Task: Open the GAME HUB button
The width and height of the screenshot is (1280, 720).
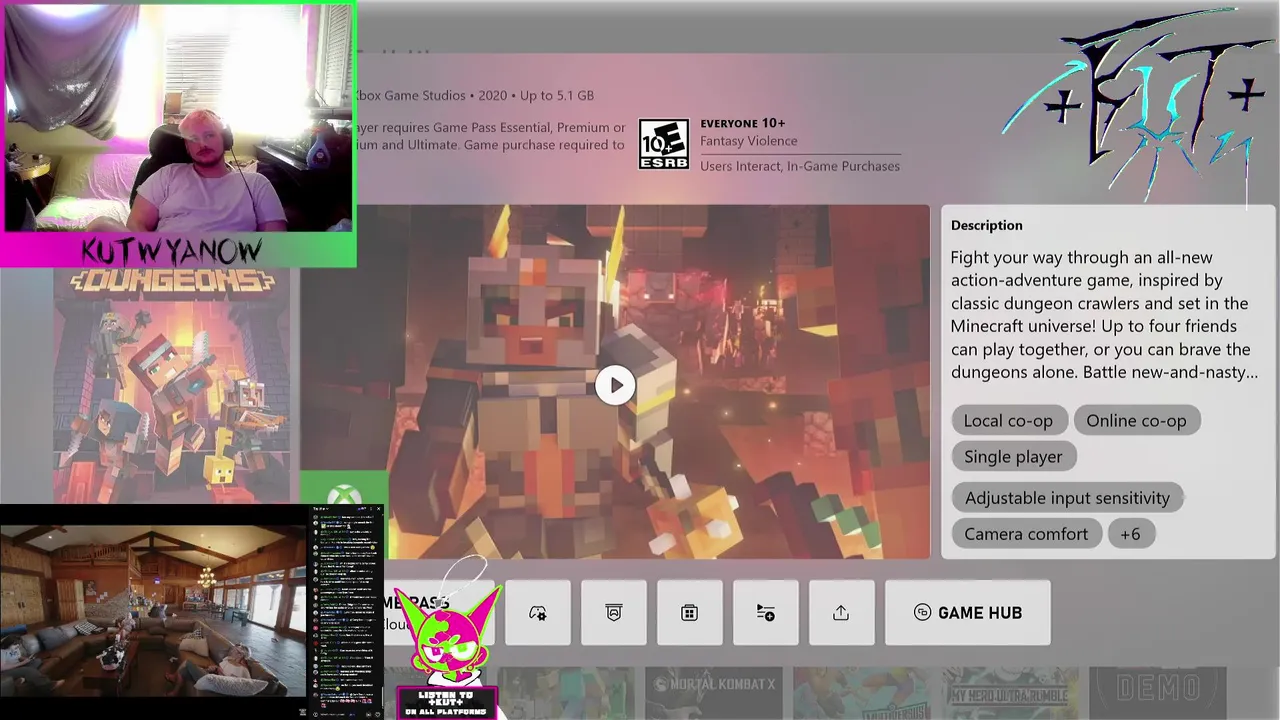Action: coord(968,613)
